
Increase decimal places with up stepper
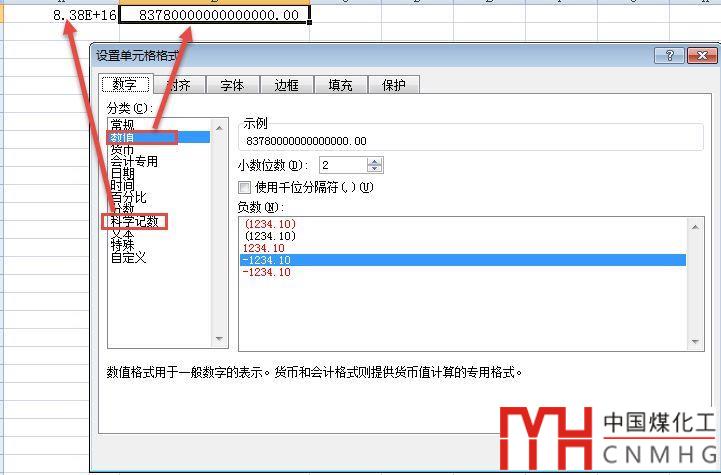(x=375, y=161)
